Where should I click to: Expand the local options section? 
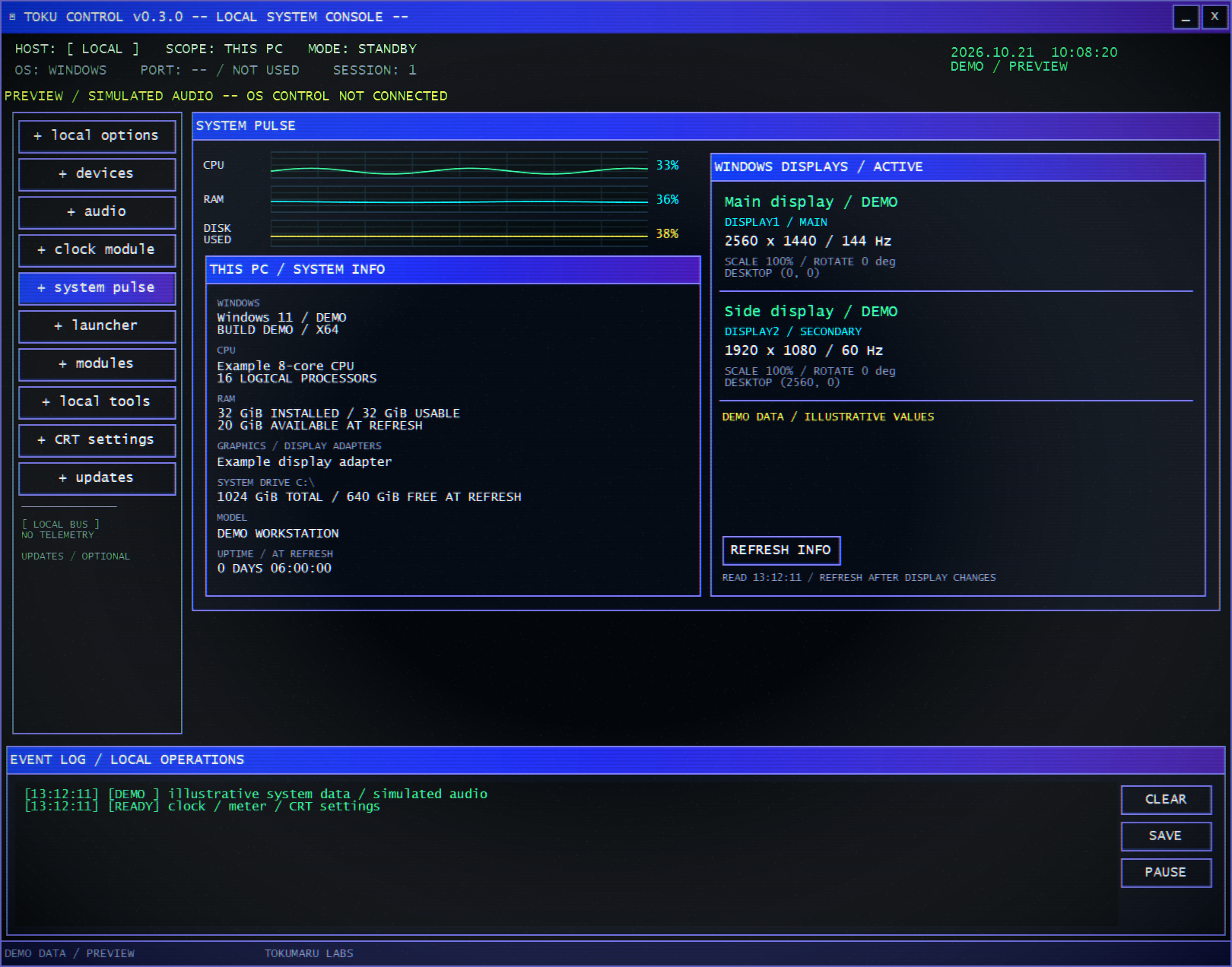tap(97, 136)
